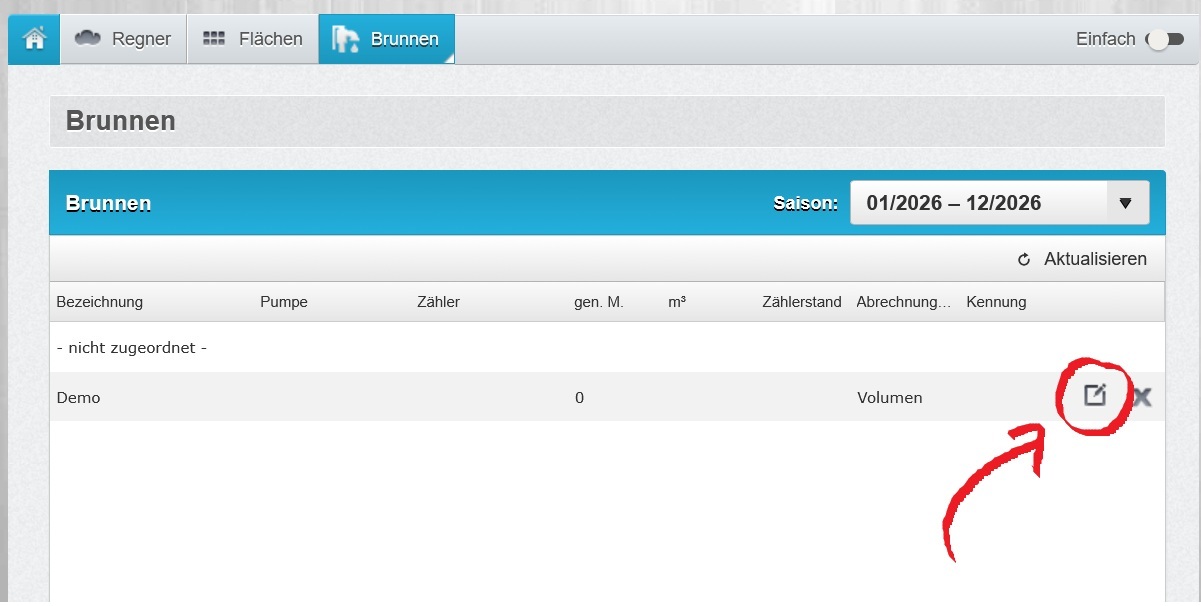
Task: Click the faucet icon on Brunnen tab
Action: pyautogui.click(x=346, y=39)
